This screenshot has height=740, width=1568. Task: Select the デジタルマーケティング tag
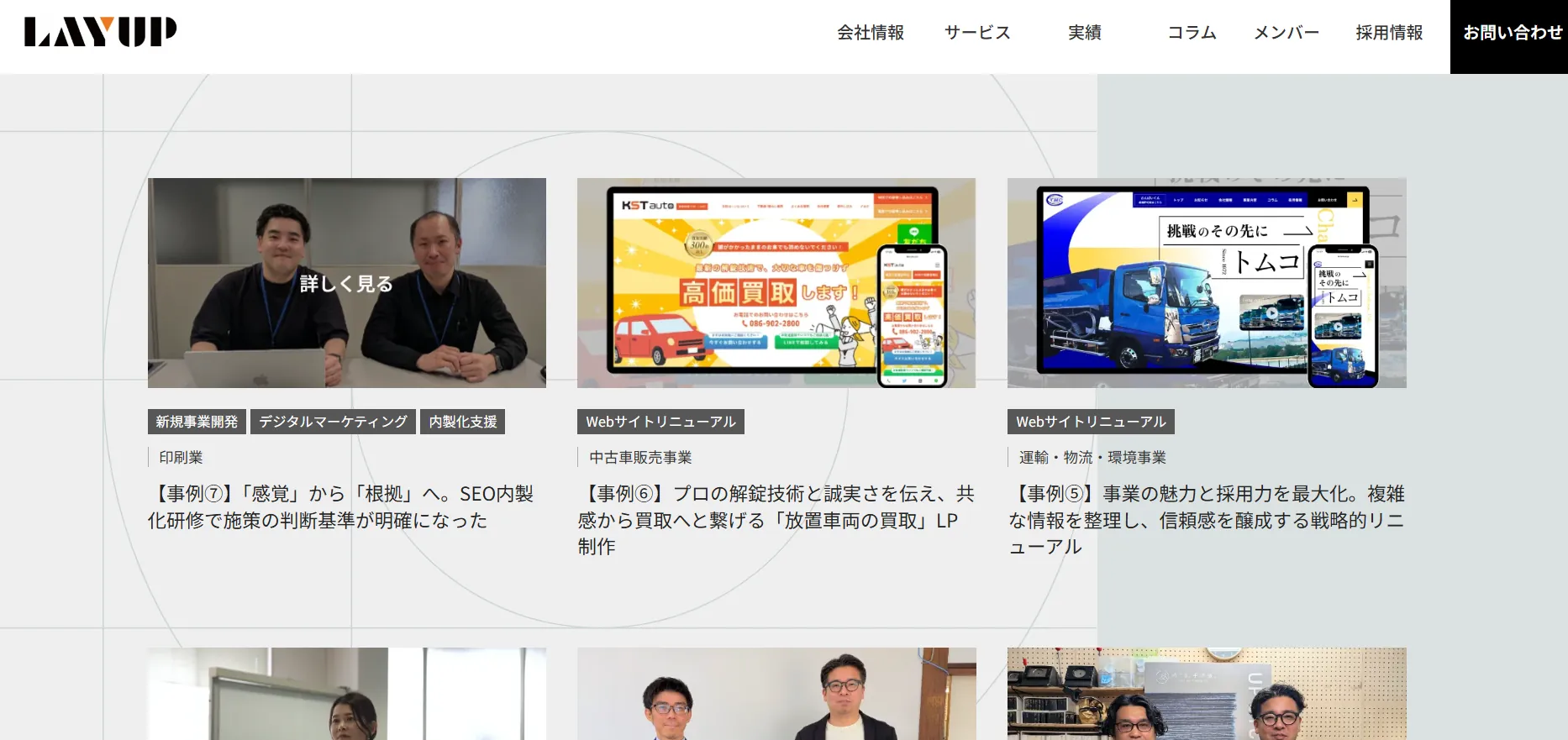333,422
